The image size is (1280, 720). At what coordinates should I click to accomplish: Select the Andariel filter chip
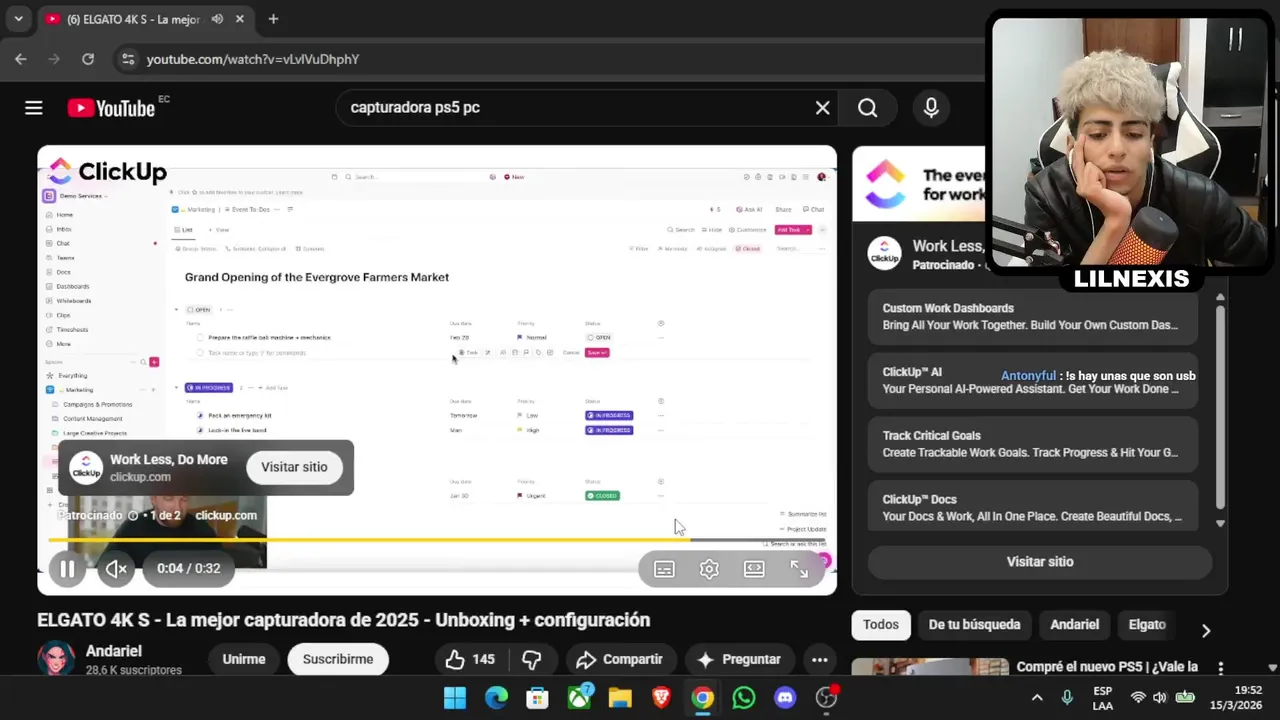click(1074, 625)
